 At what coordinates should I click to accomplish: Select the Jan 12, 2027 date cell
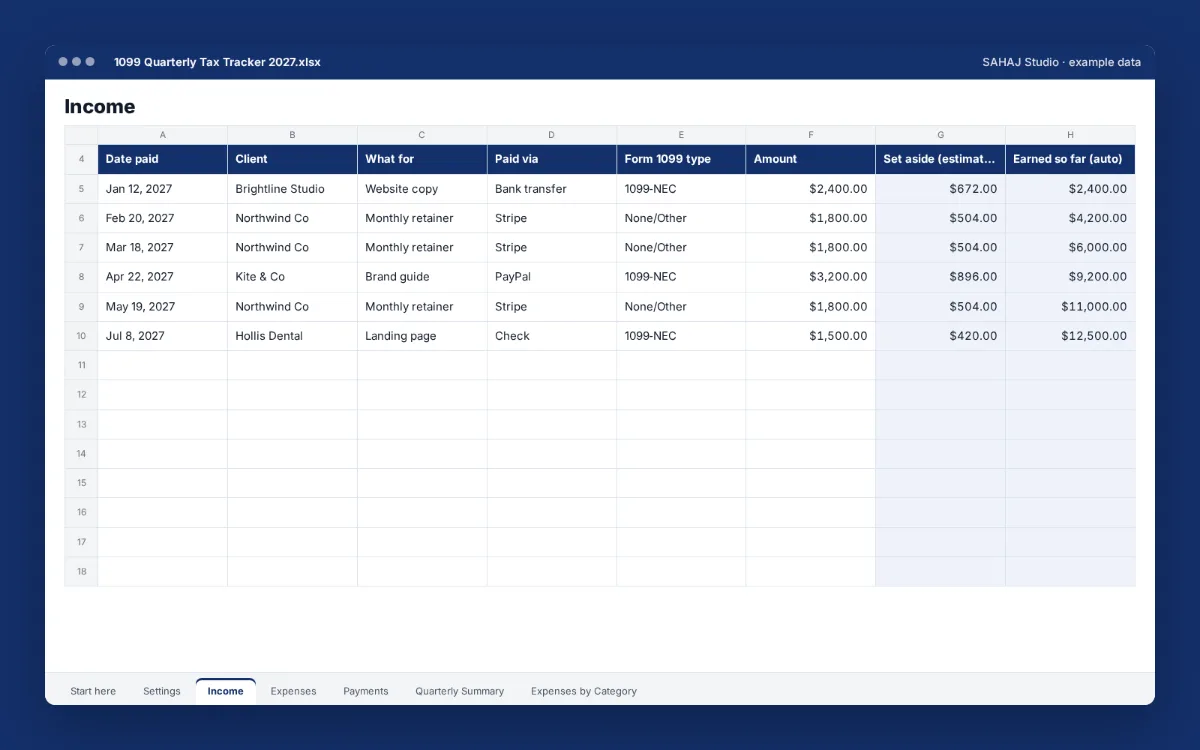(x=163, y=189)
